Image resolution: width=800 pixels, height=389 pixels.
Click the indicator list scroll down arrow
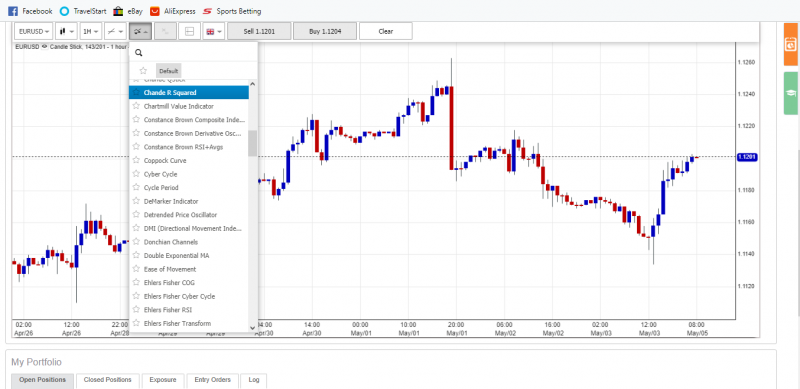pyautogui.click(x=253, y=327)
